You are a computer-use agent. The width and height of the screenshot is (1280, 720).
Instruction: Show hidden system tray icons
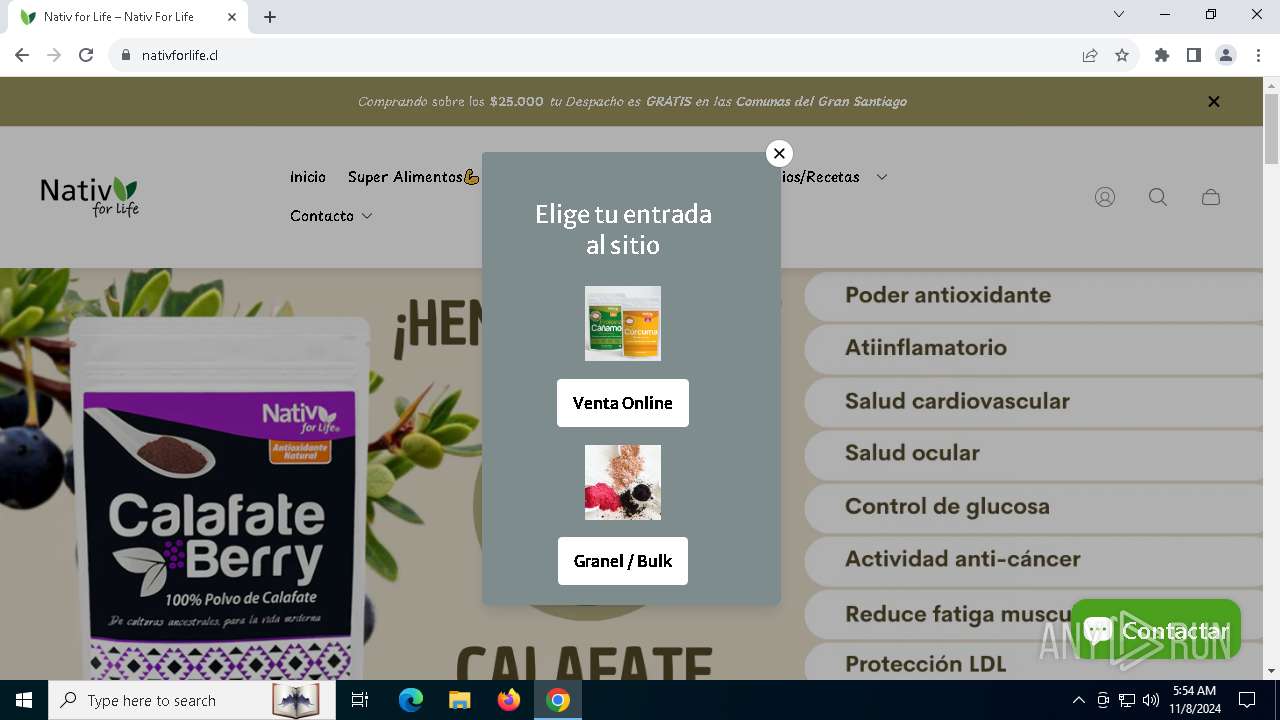[1078, 700]
